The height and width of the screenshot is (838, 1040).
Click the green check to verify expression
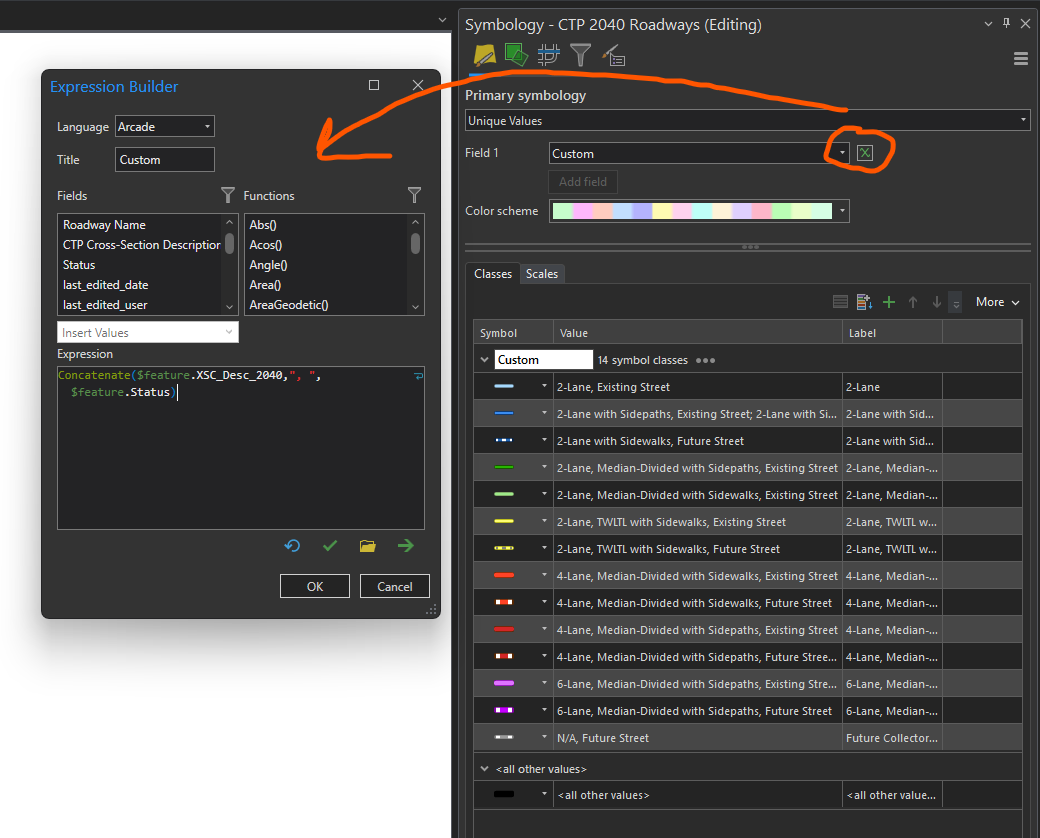point(330,545)
